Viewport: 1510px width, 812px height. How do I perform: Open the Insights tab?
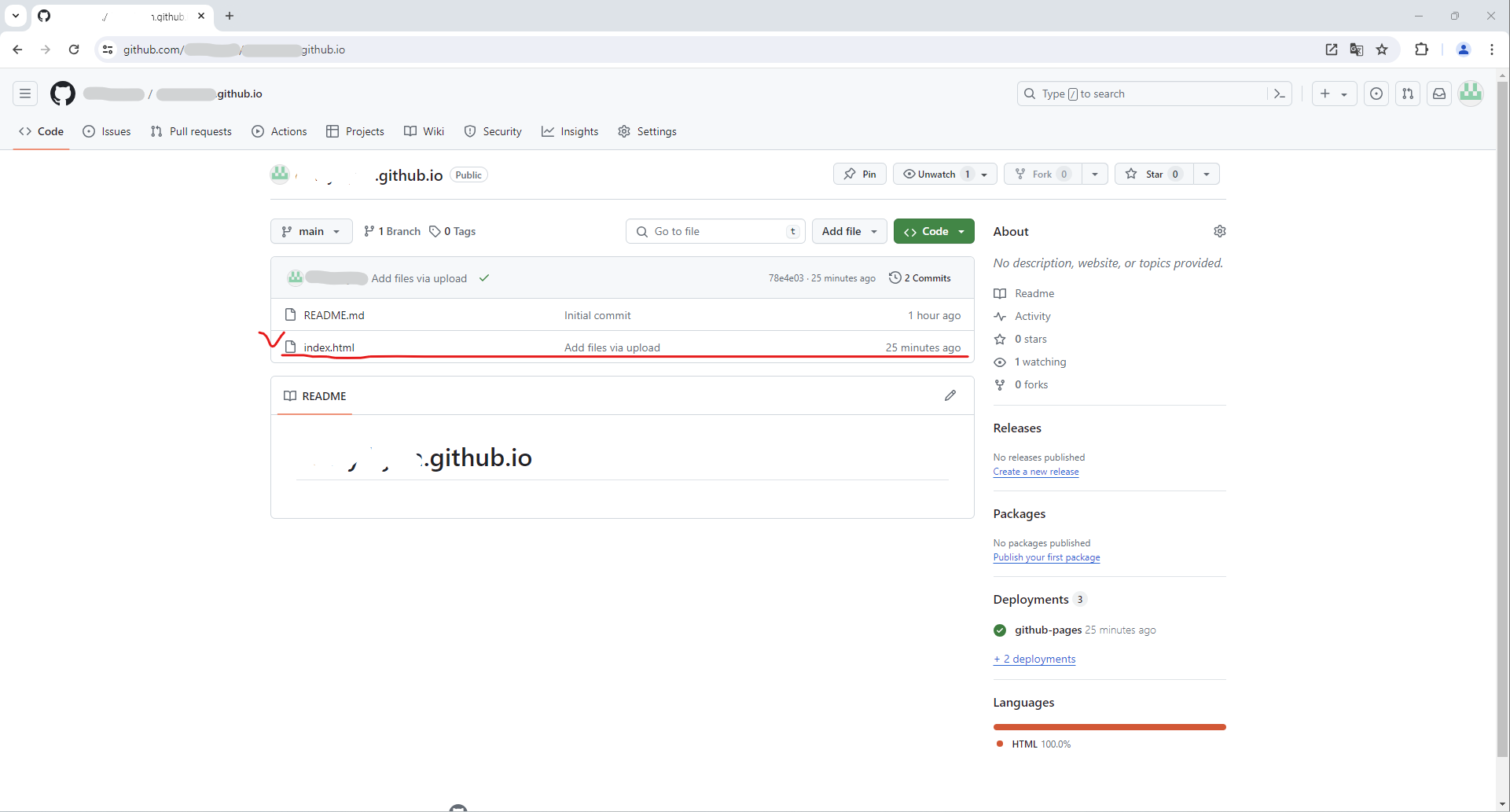point(570,131)
